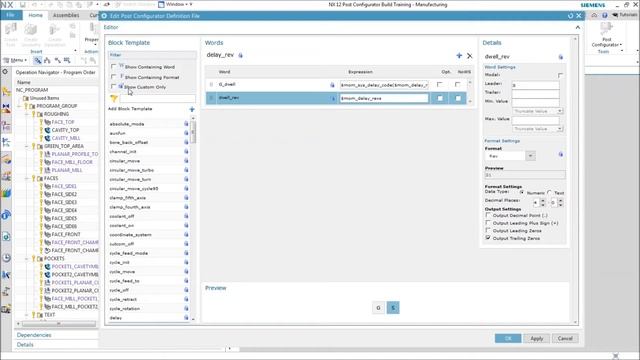Click the filter funnel icon in Block Template
This screenshot has height=360, width=640.
114,98
